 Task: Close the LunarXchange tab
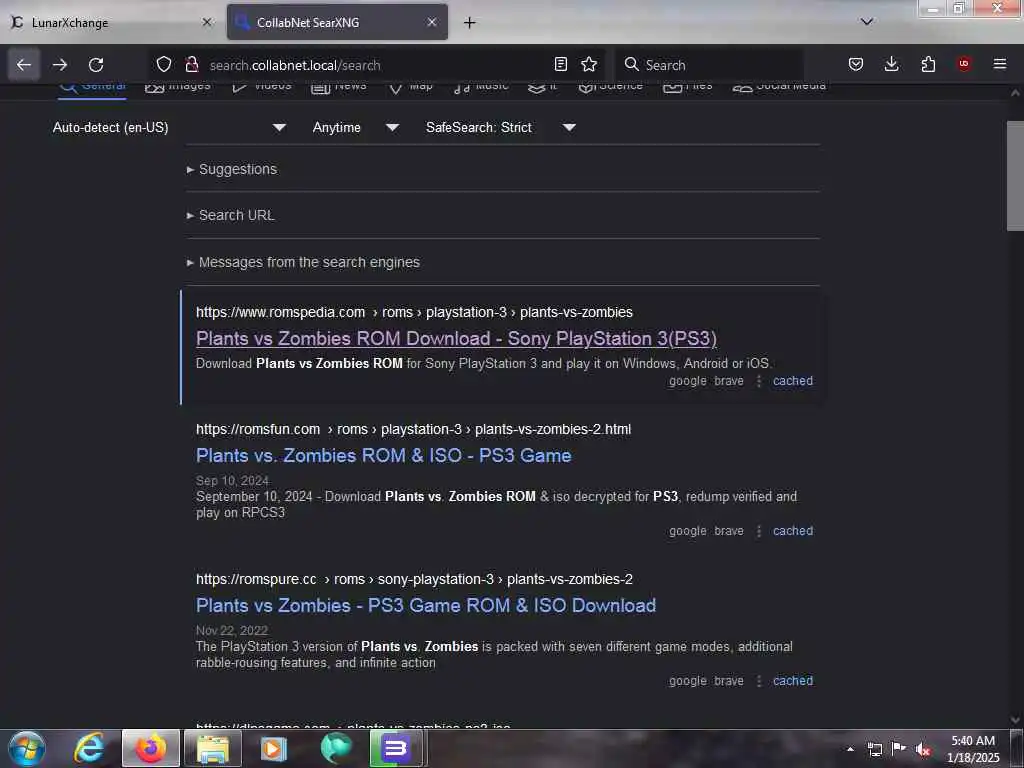click(207, 22)
